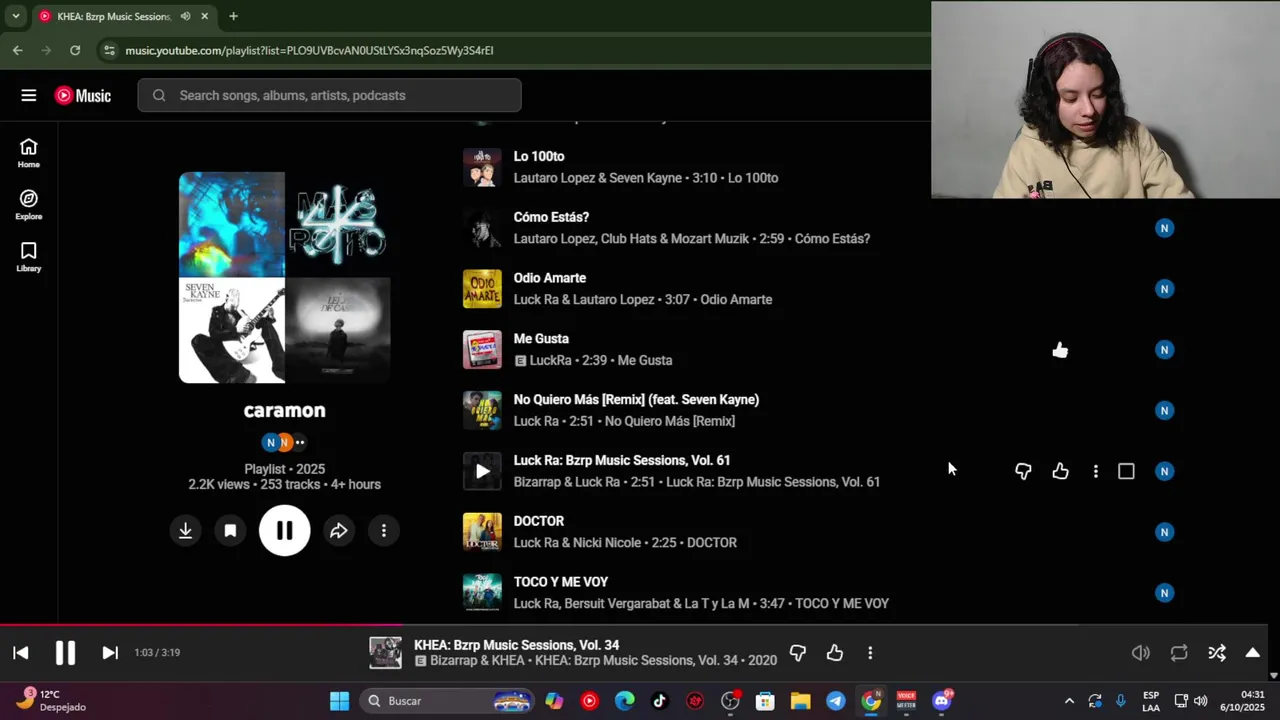Screen dimensions: 1280x720
Task: Toggle the like on Me Gusta track
Action: [x=1060, y=350]
